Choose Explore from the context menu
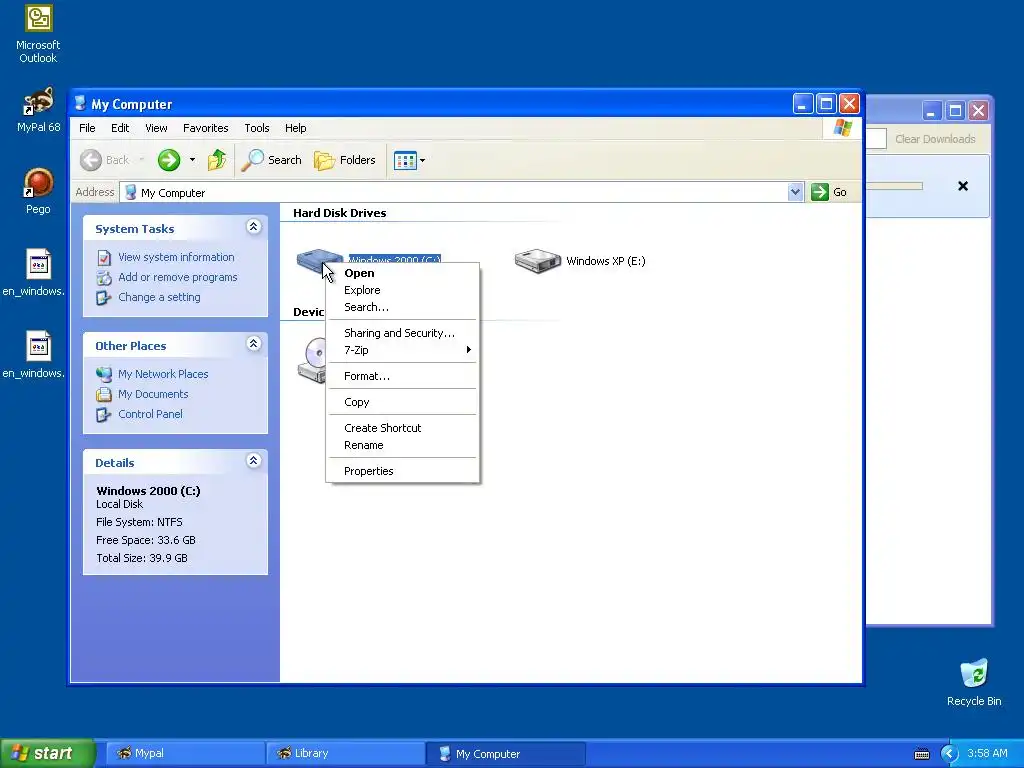1024x768 pixels. point(402,290)
